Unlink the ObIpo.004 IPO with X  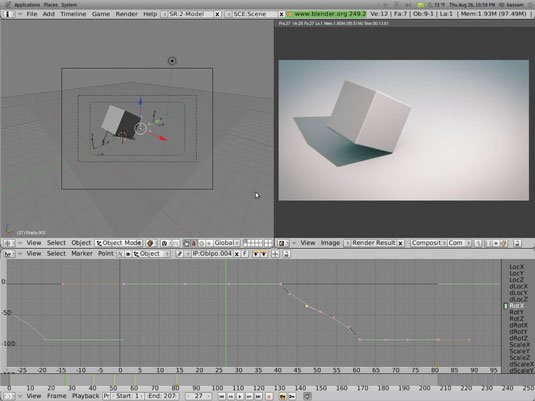237,254
